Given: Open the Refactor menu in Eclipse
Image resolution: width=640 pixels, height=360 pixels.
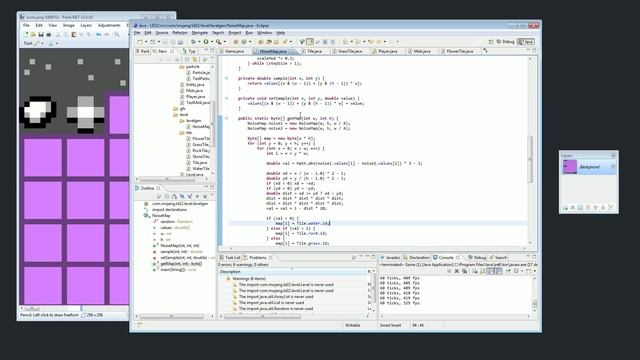Looking at the screenshot, I should coord(180,33).
